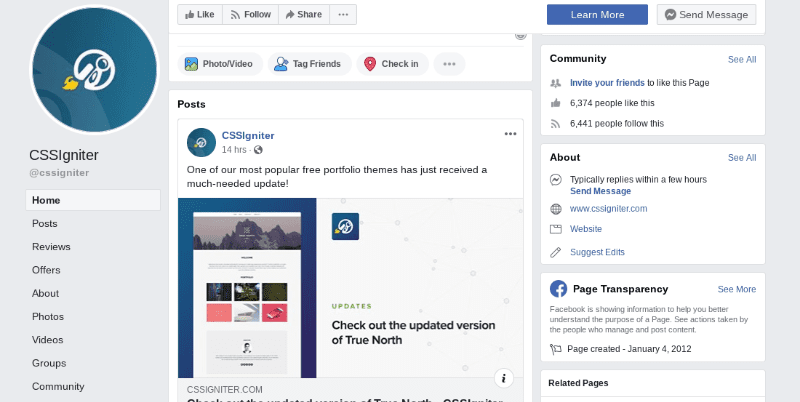Click Send Message link in About section

[601, 191]
